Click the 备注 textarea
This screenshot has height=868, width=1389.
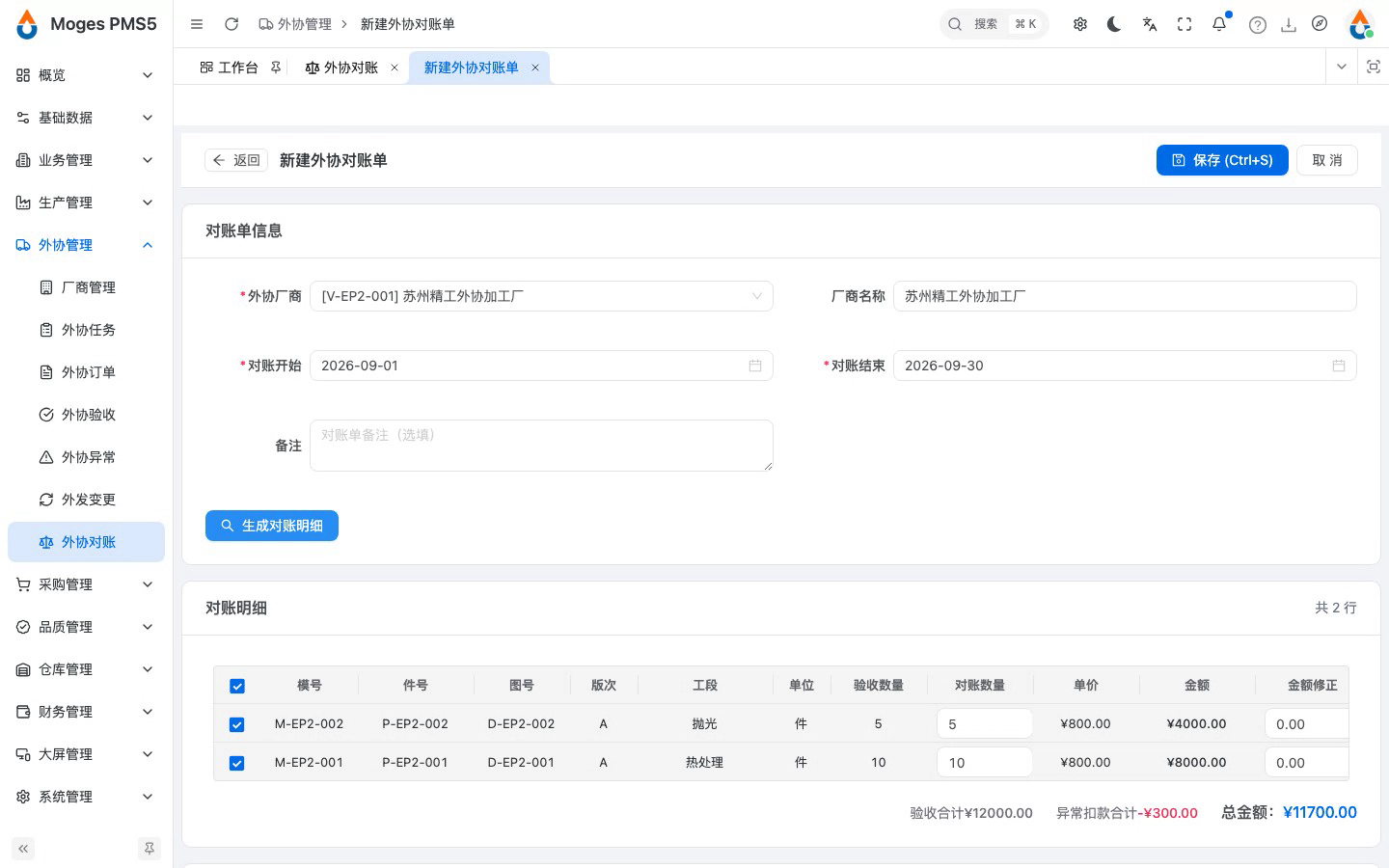541,446
